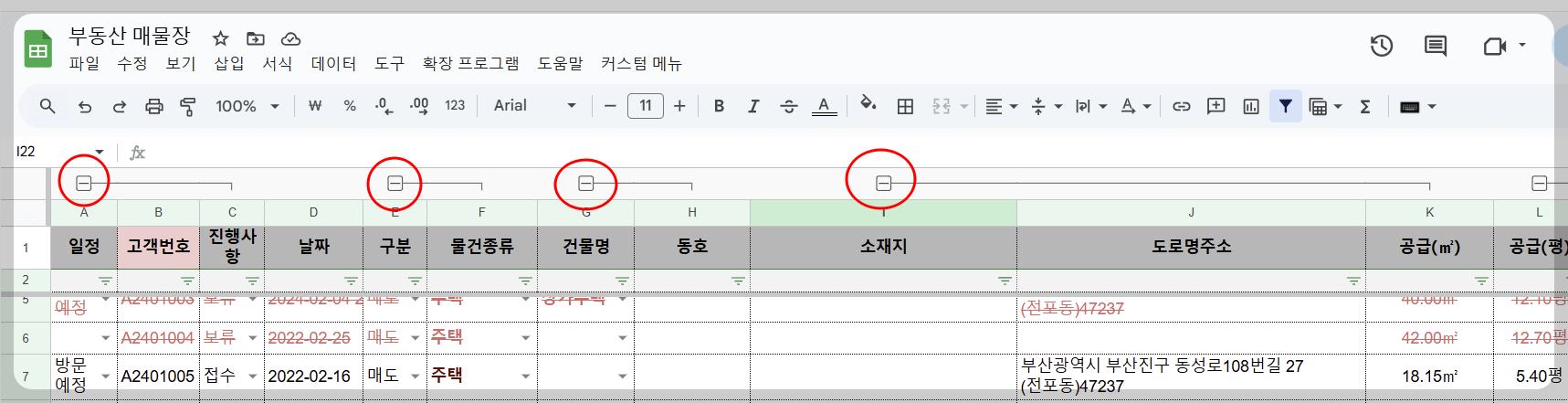Viewport: 1568px width, 403px height.
Task: Open filter for 도로명주소 column
Action: coord(1353,281)
